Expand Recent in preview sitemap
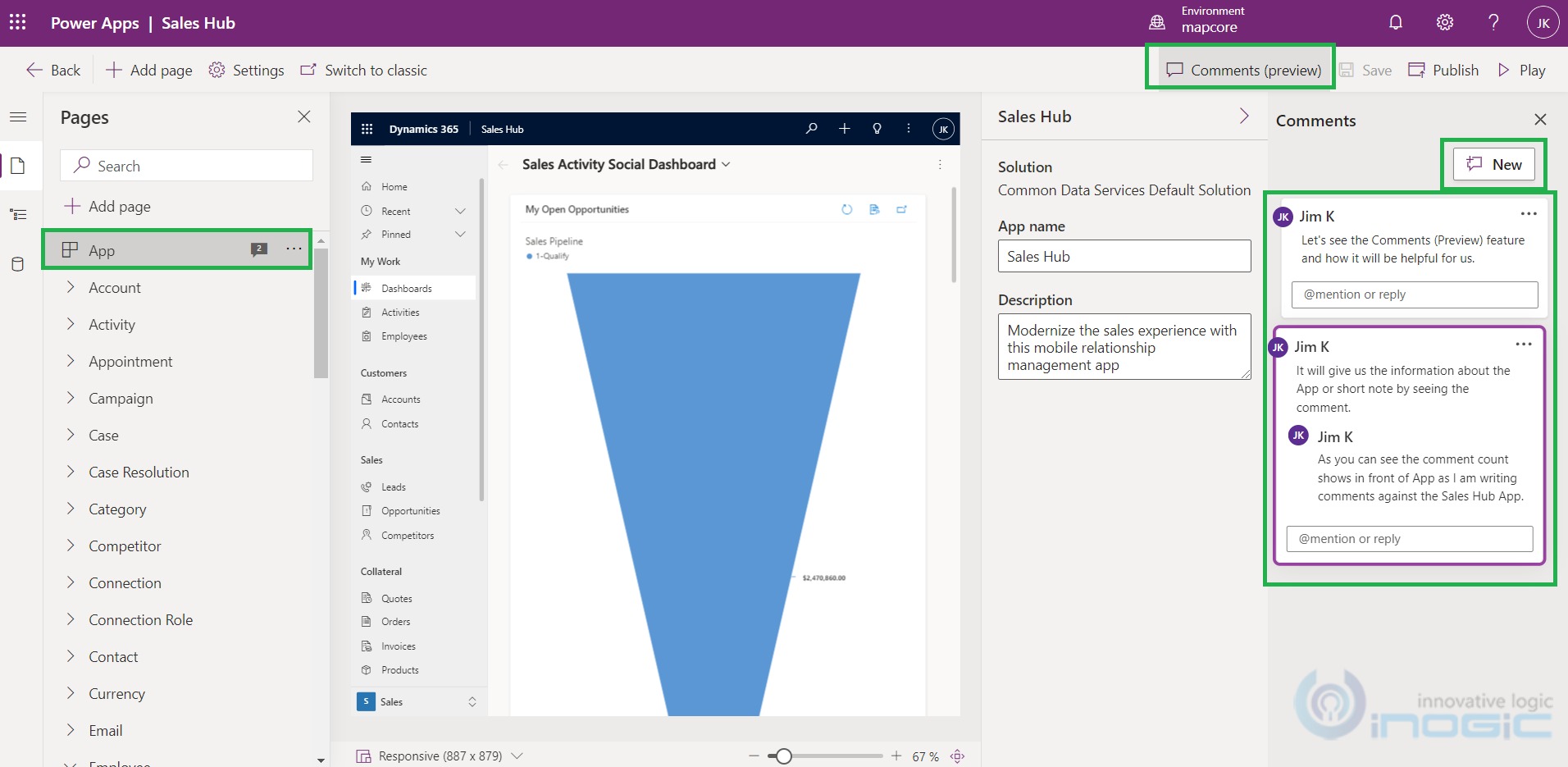Screen dimensions: 1568x767 point(460,211)
